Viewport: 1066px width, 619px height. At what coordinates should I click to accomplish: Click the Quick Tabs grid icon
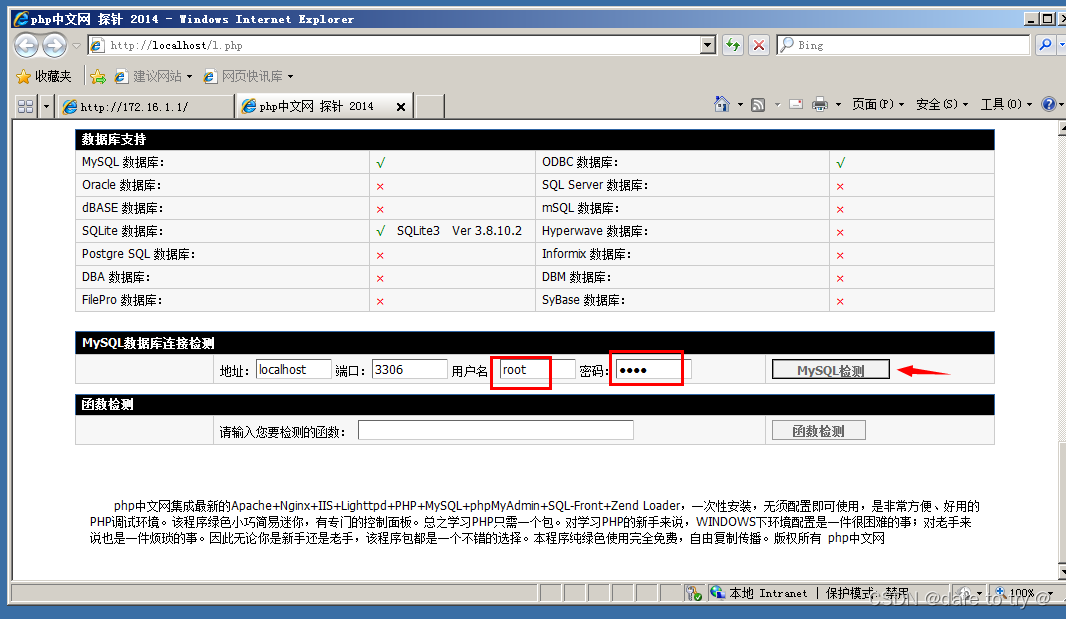coord(26,106)
